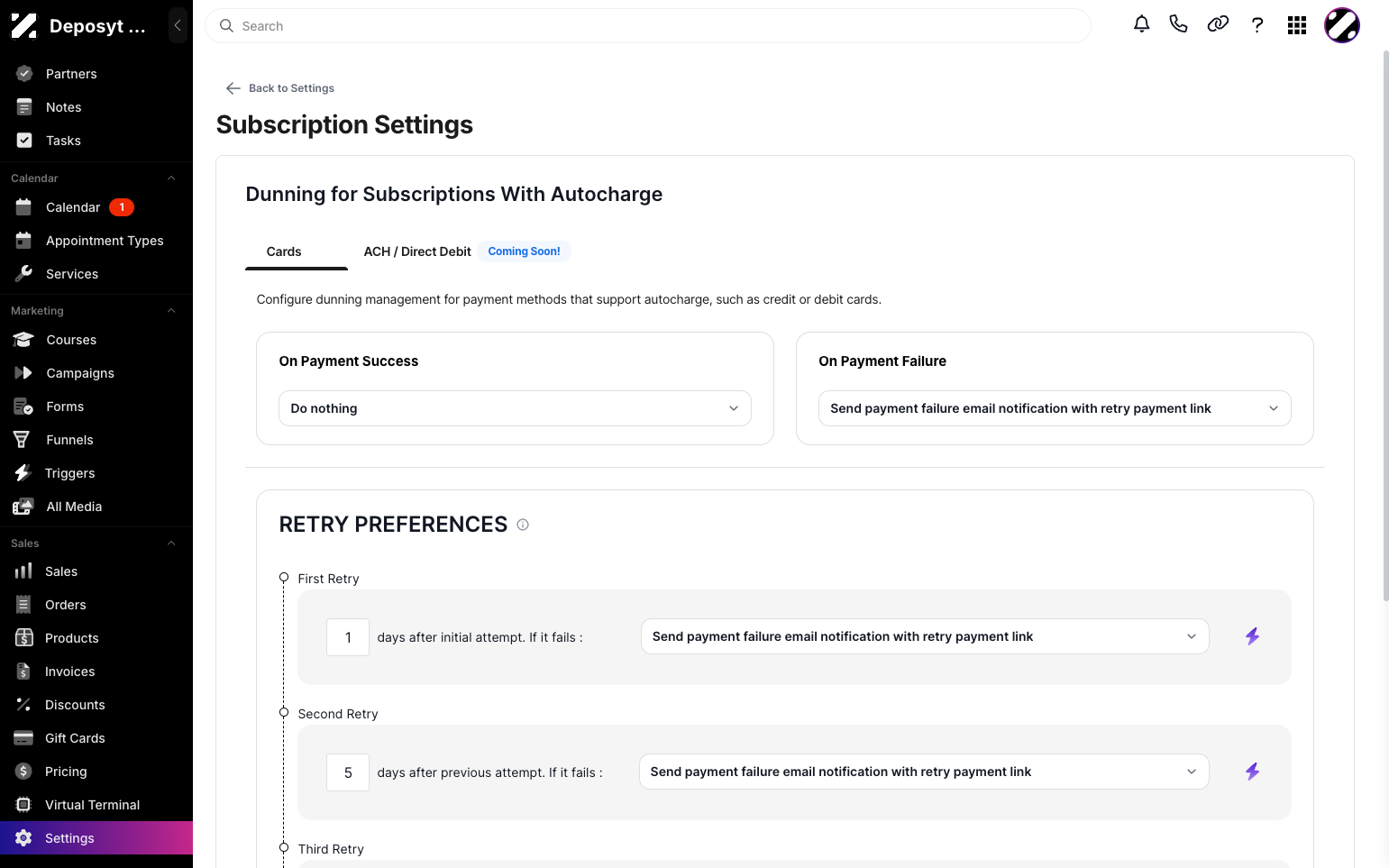
Task: Open Triggers in the sidebar
Action: click(96, 473)
